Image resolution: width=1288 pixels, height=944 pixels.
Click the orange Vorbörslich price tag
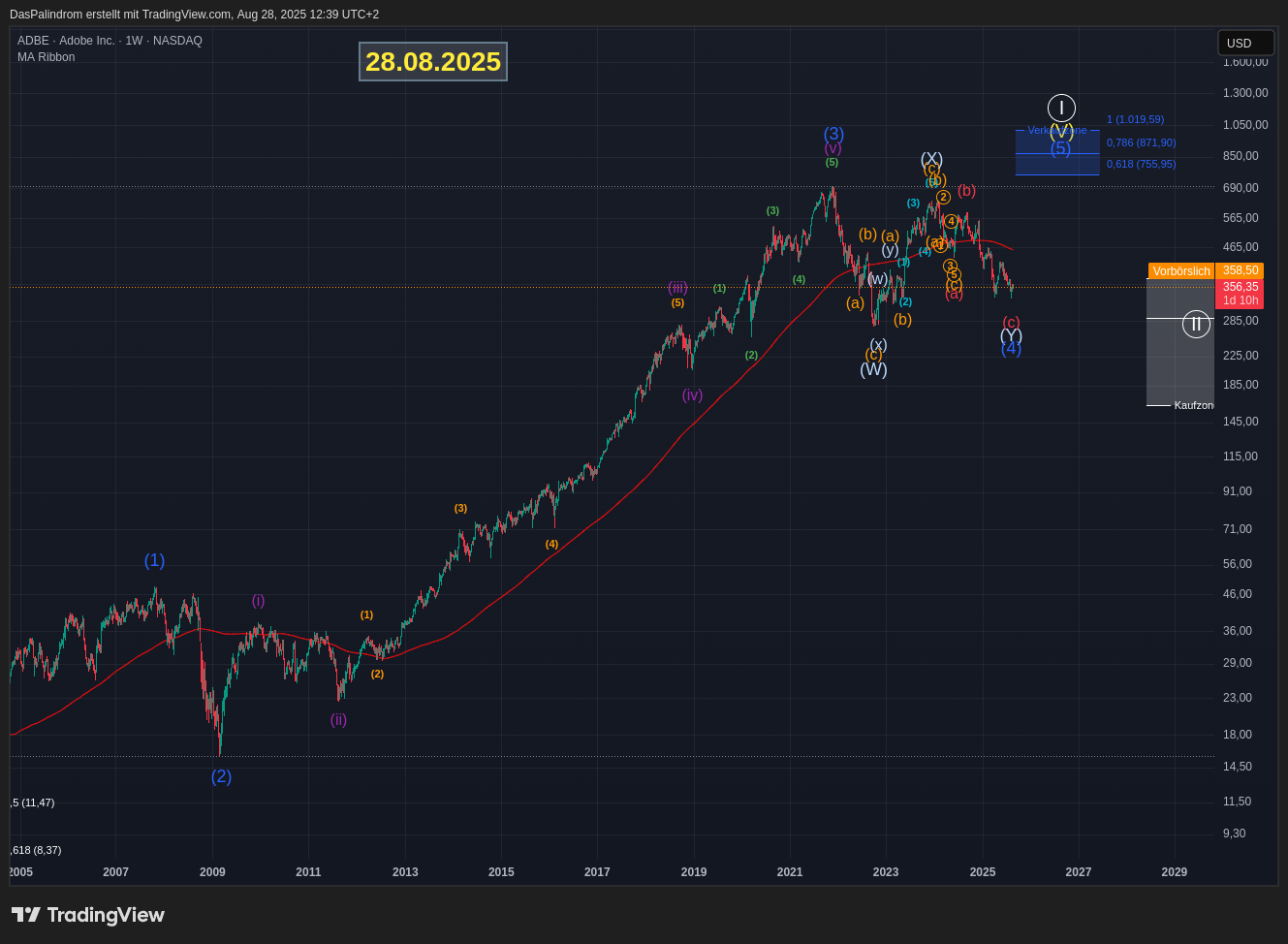[1180, 271]
